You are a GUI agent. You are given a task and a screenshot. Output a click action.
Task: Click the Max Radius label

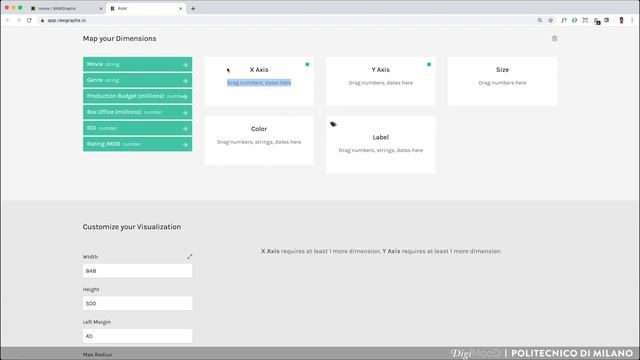(x=97, y=354)
